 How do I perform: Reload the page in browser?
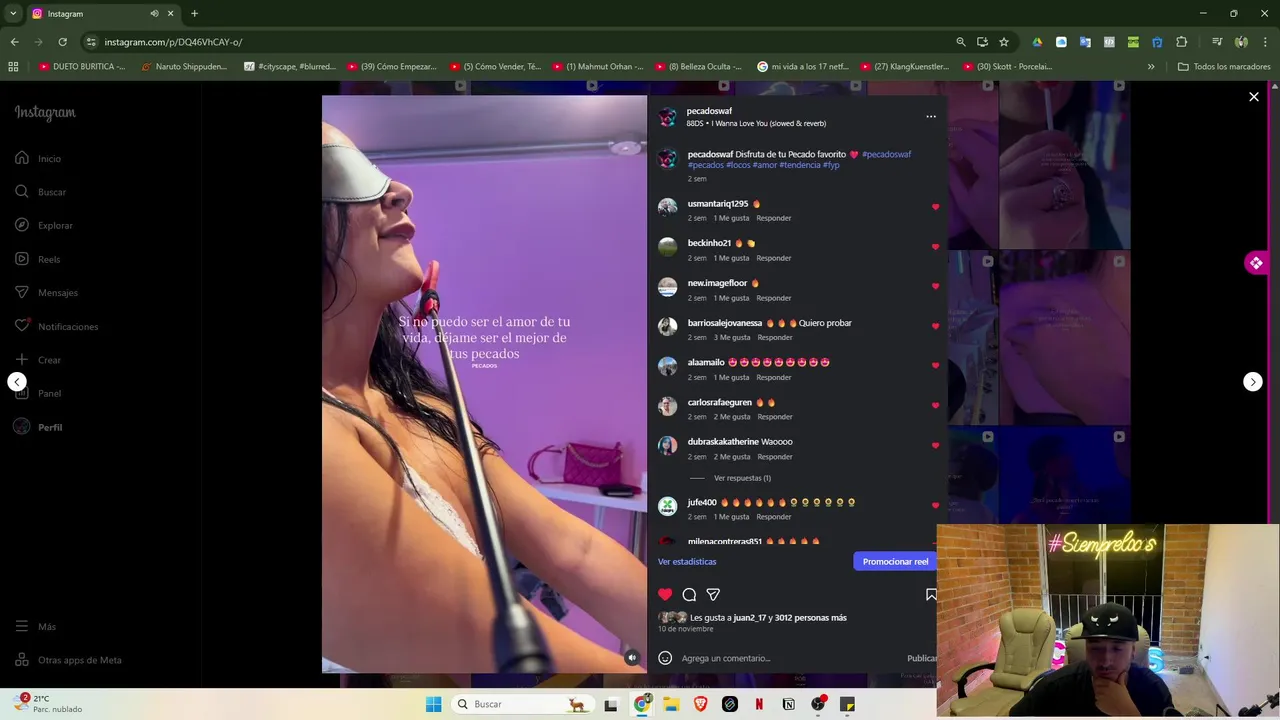pyautogui.click(x=62, y=42)
